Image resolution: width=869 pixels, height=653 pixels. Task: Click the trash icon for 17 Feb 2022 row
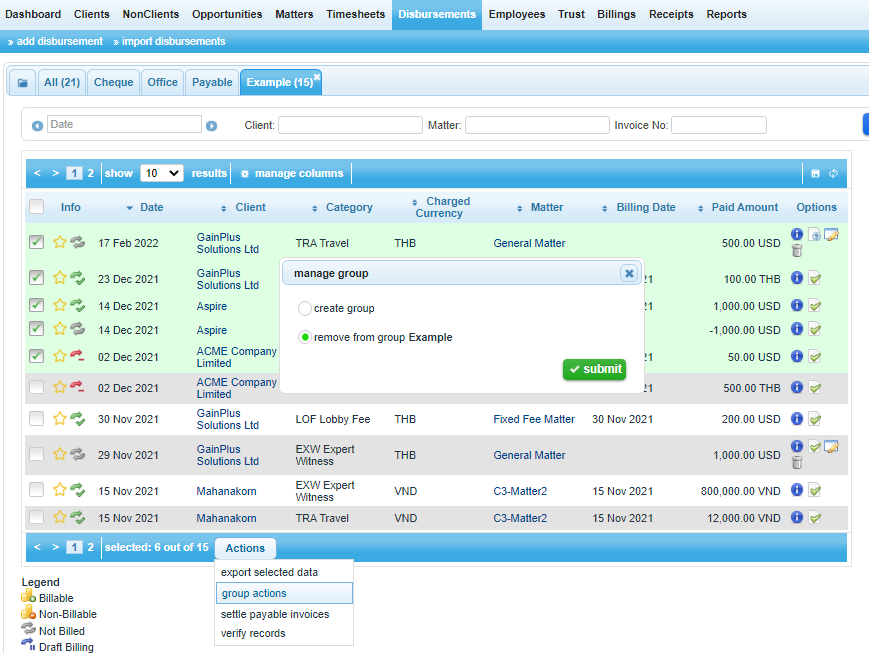click(797, 250)
